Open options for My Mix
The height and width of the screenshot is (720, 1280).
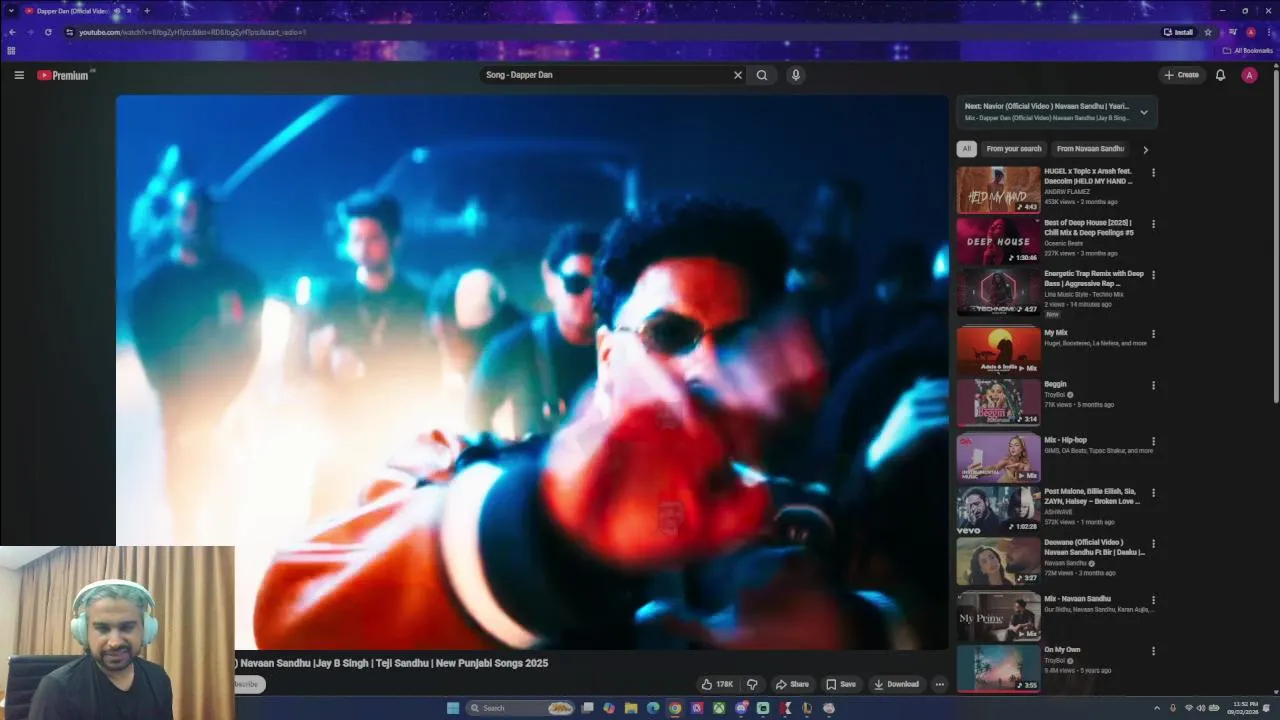point(1153,334)
